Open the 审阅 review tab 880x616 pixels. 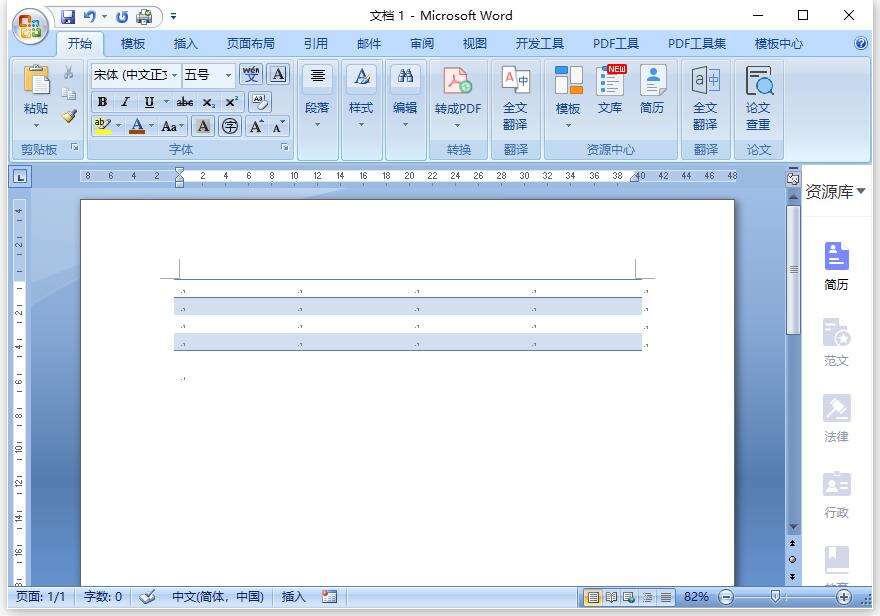(421, 43)
